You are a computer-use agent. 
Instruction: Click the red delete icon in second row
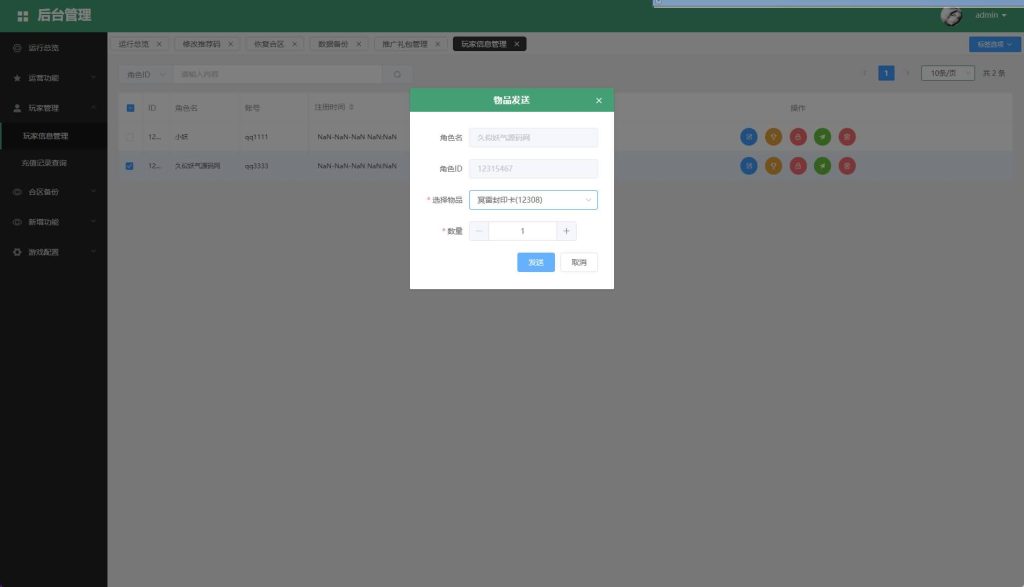(x=847, y=166)
